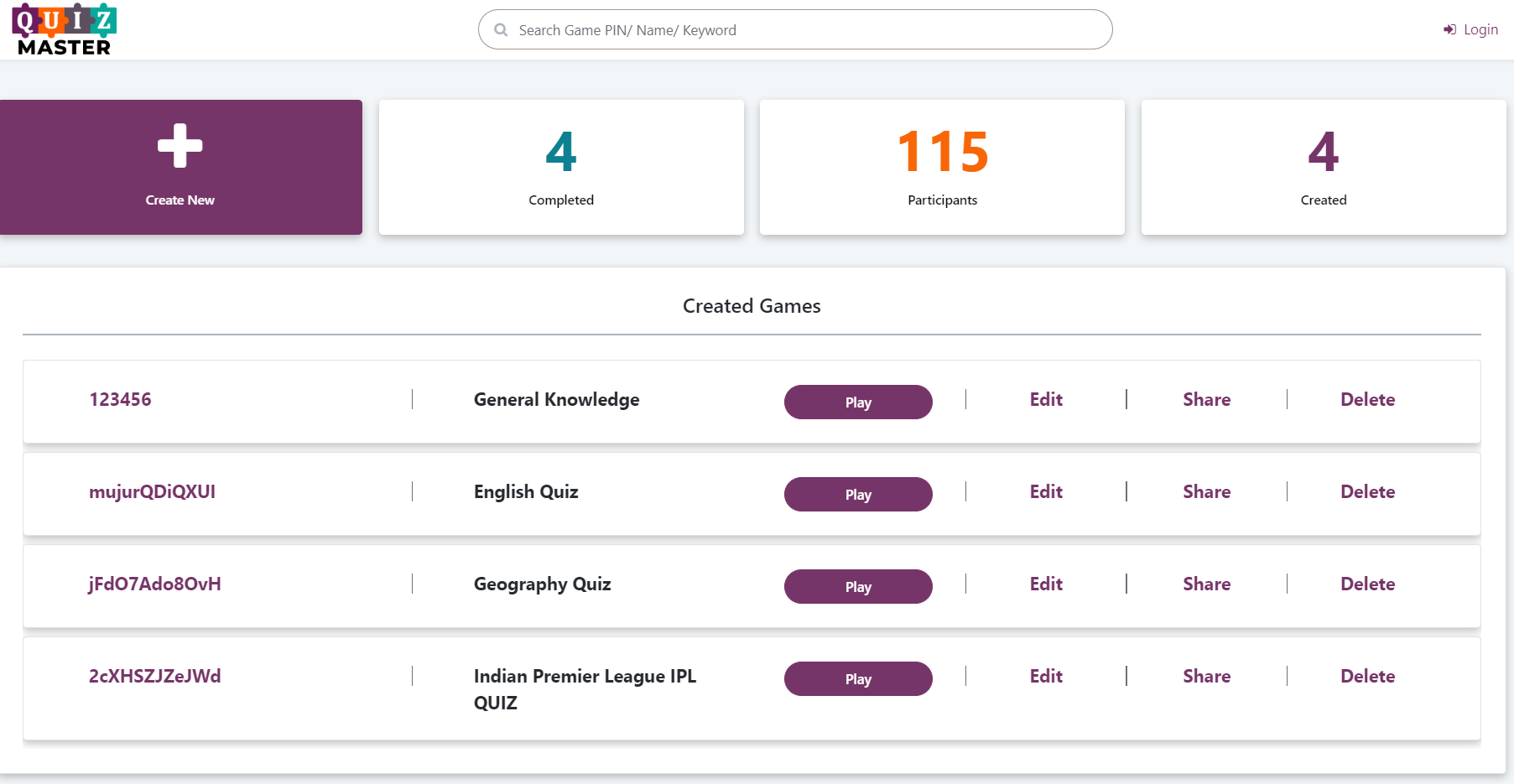The height and width of the screenshot is (784, 1514).
Task: Edit the General Knowledge quiz
Action: pyautogui.click(x=1045, y=399)
